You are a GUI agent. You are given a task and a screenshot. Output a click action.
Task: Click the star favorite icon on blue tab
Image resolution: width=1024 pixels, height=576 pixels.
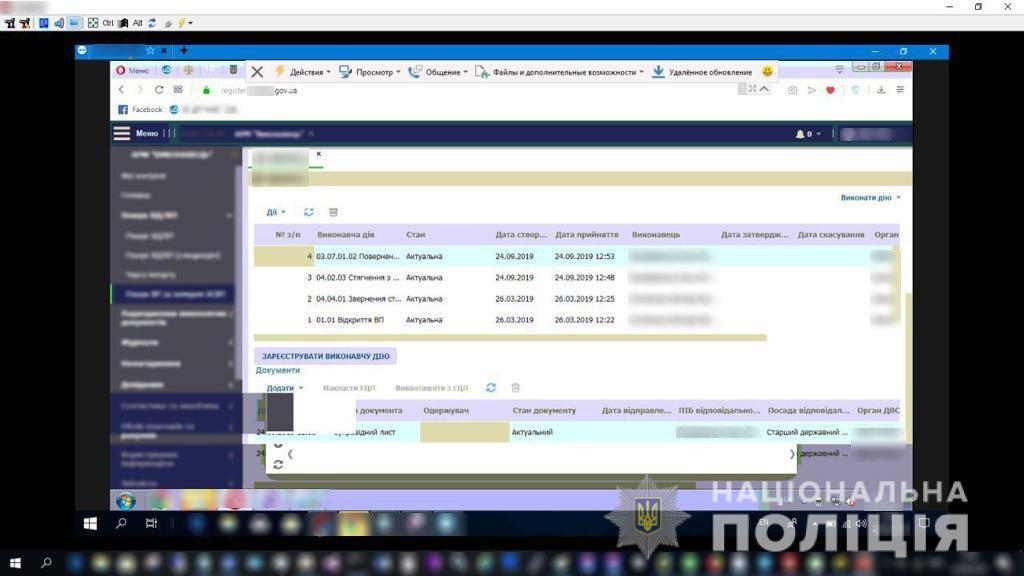coord(150,50)
